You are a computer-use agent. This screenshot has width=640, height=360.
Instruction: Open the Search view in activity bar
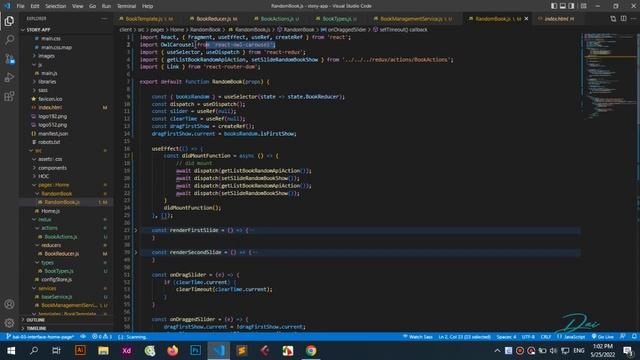pos(9,40)
